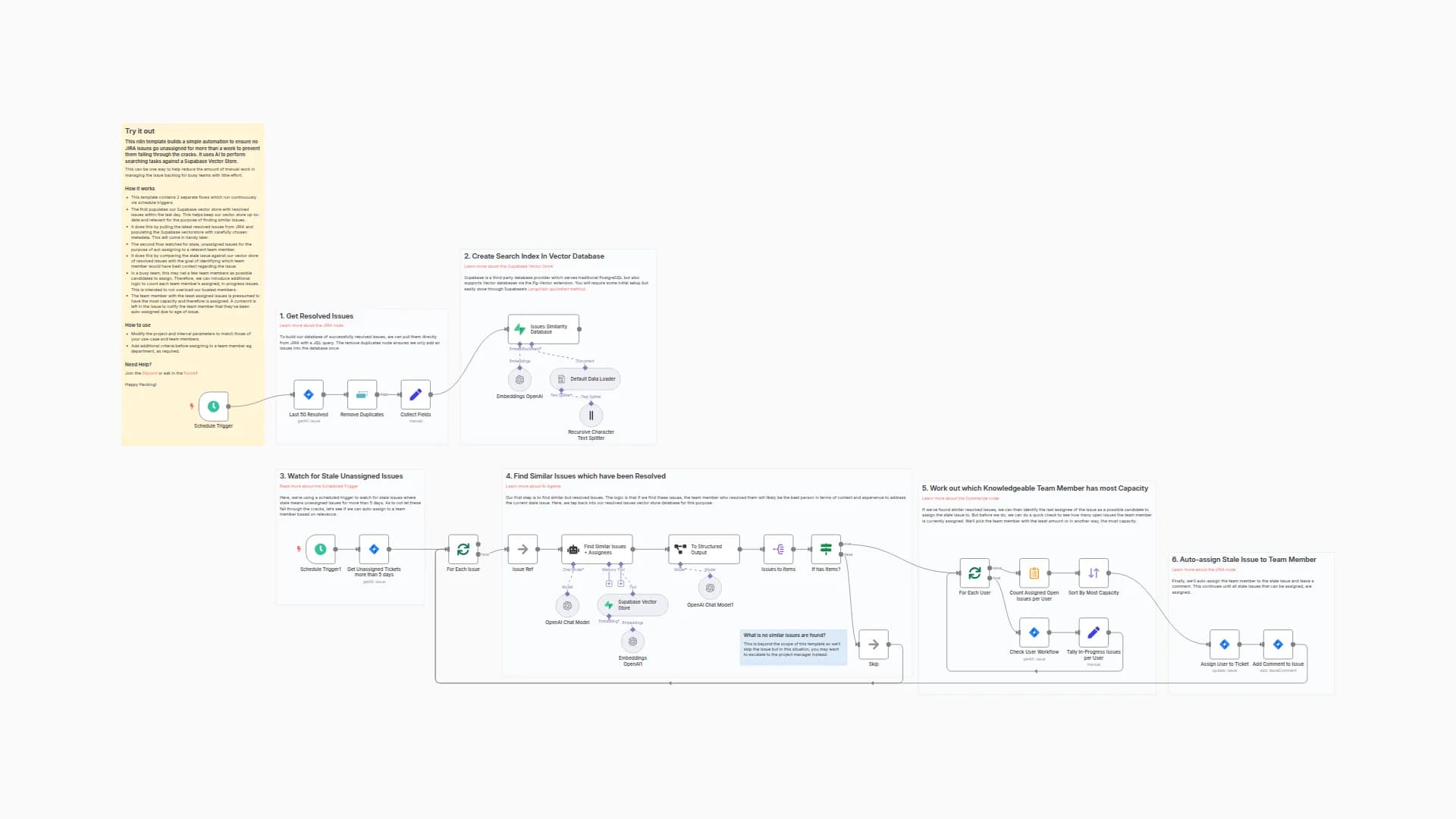Open the Check User Workflow Jira node
This screenshot has height=819, width=1456.
1034,632
